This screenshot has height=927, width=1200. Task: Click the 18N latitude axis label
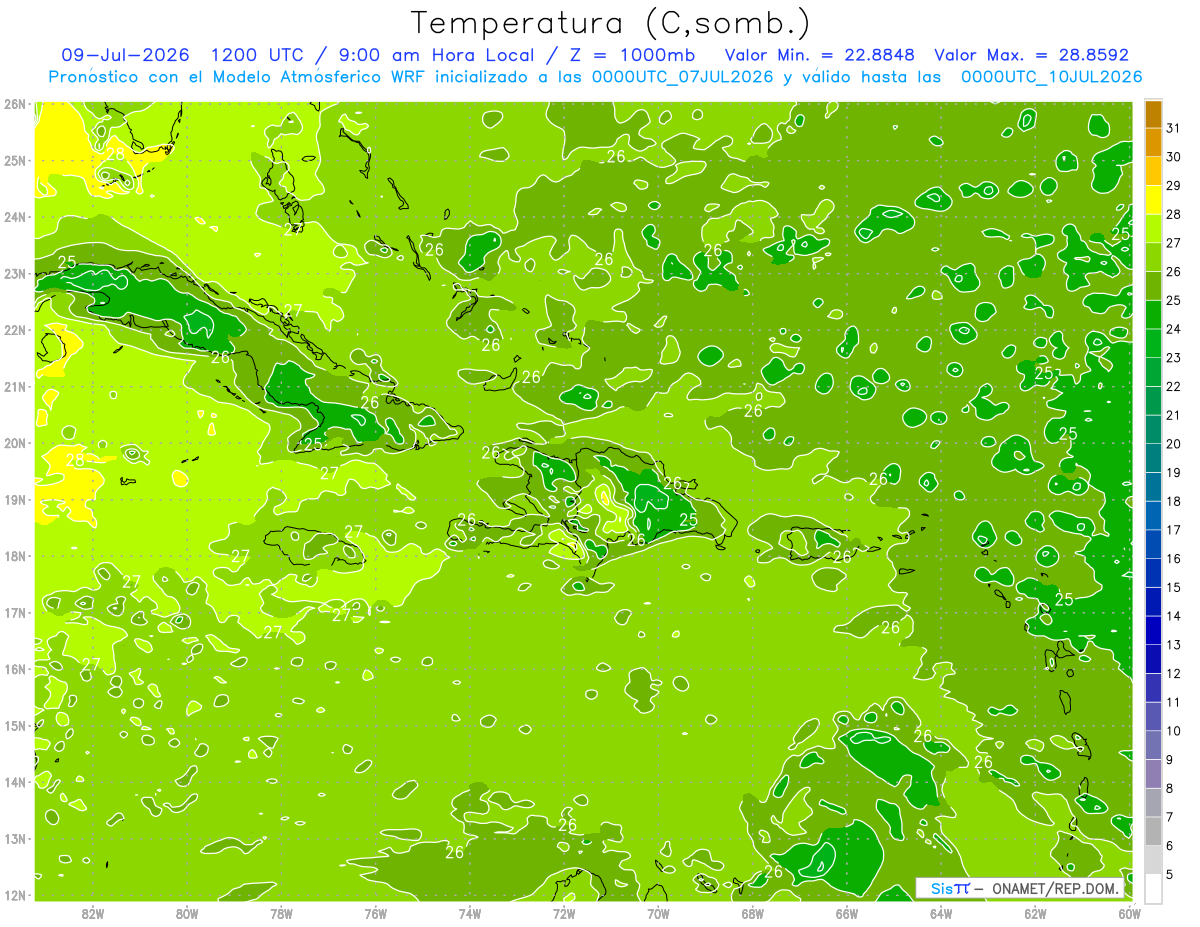[x=15, y=556]
